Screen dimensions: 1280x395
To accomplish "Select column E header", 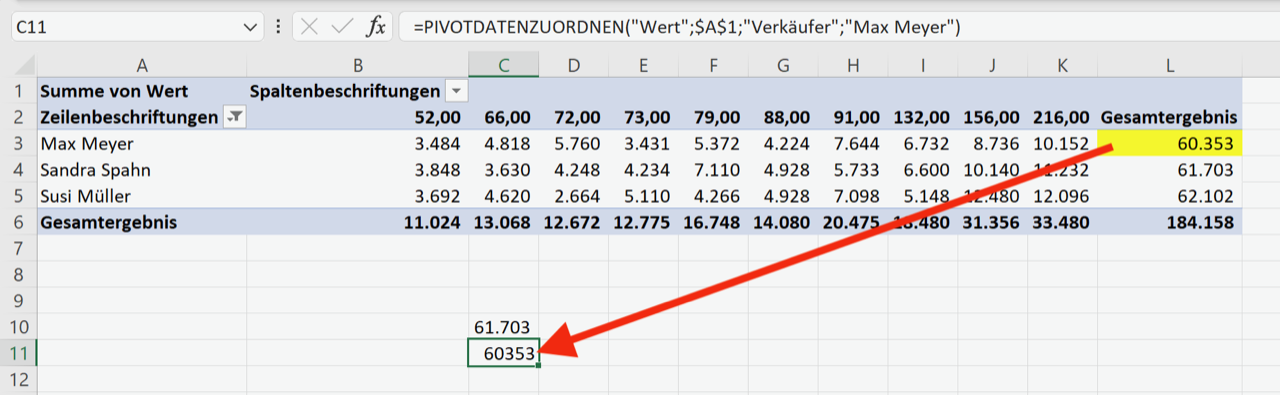I will 644,65.
